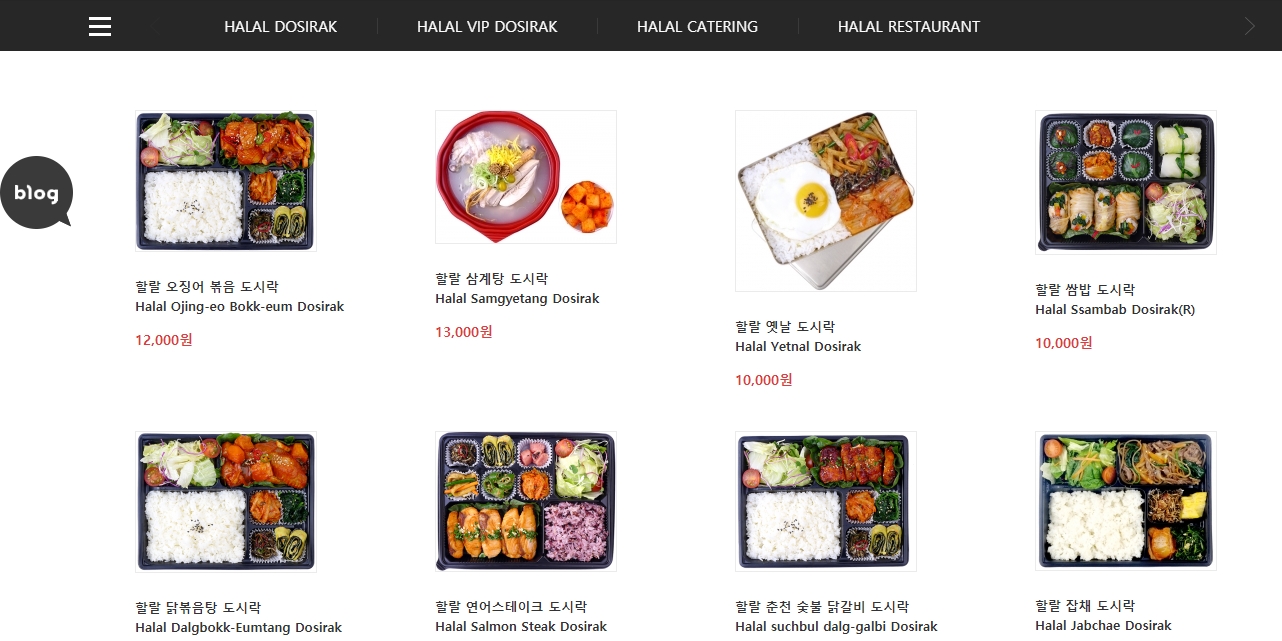View the Ojing-eo Bokk-eum lunchbox photo

pos(226,181)
